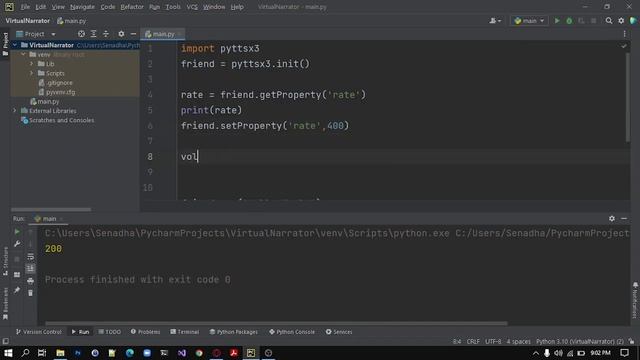Toggle Project tool window side tab

click(x=5, y=44)
